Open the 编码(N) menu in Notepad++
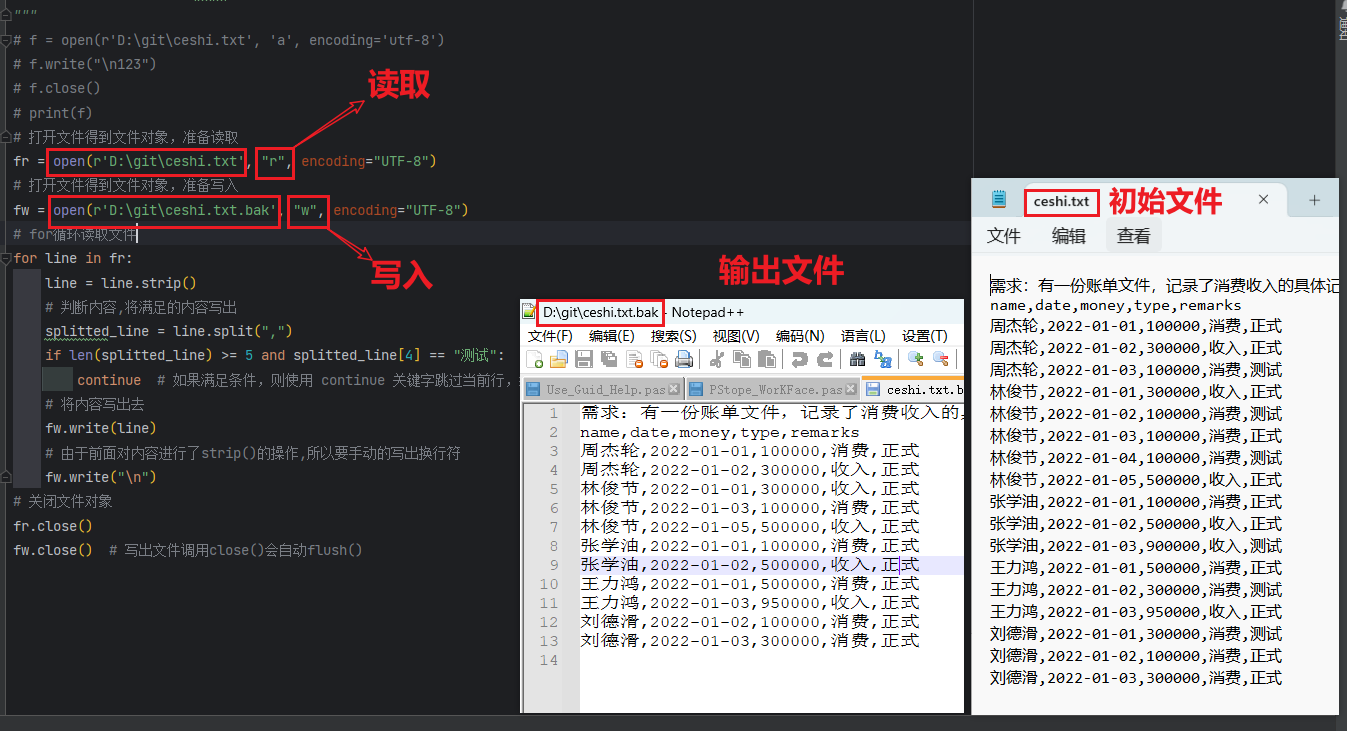 point(800,336)
